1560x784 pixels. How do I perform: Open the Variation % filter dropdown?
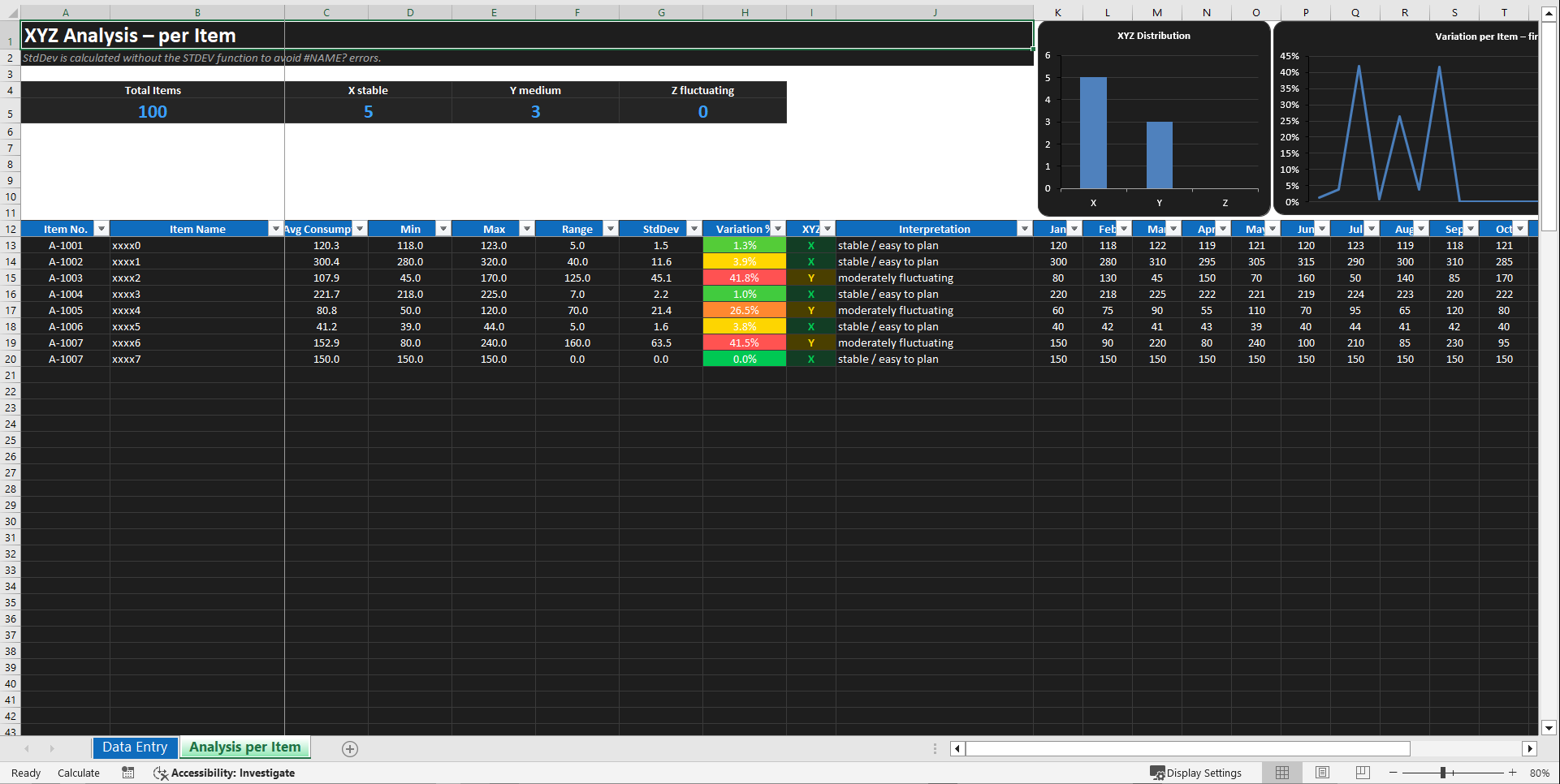[778, 229]
